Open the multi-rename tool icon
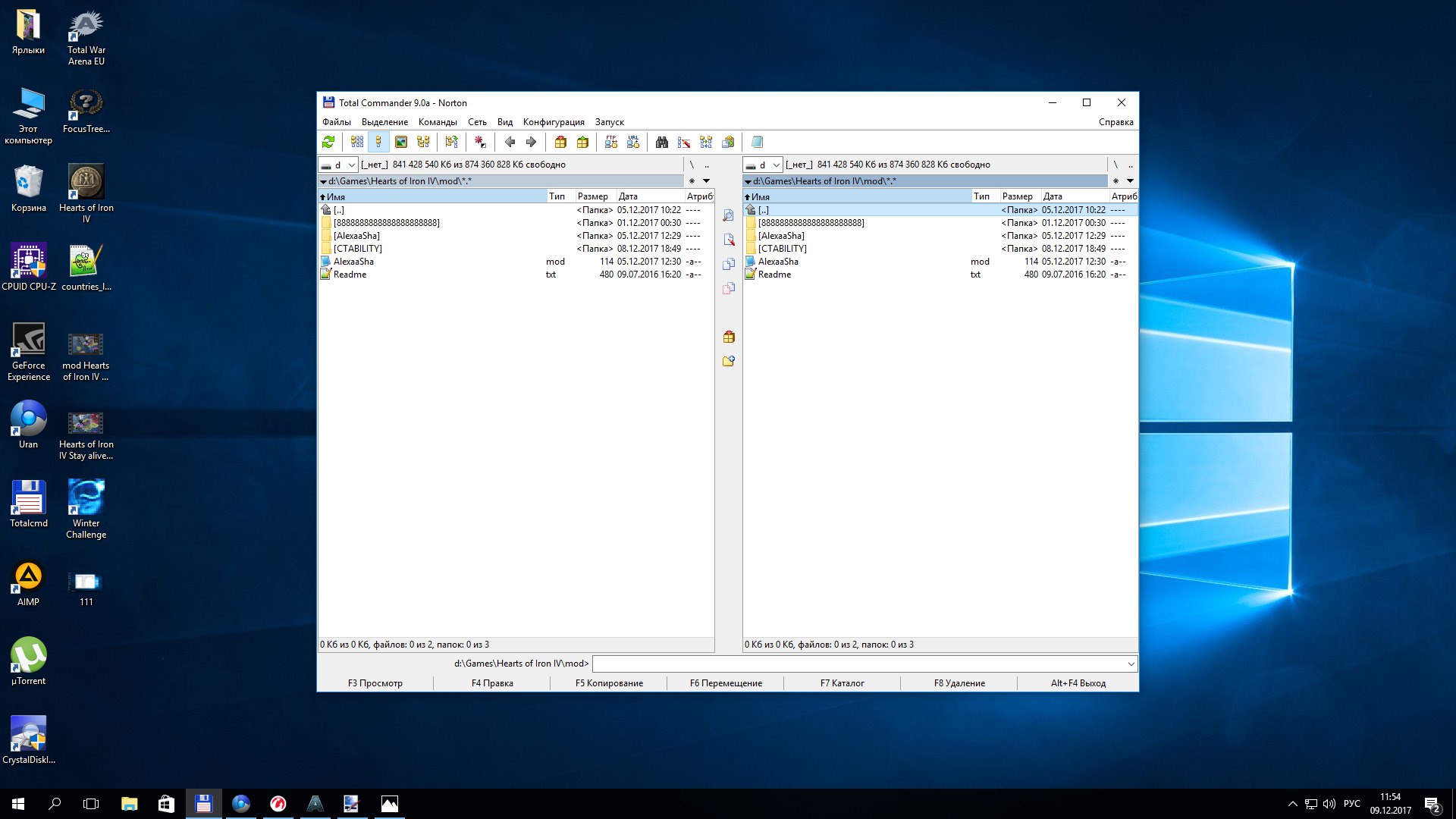 684,142
